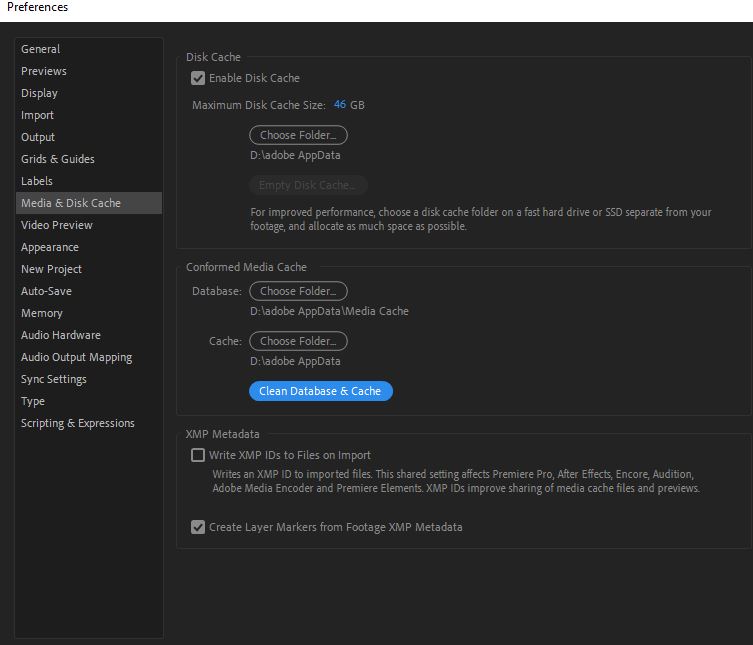Open Audio Hardware preferences
The height and width of the screenshot is (645, 753).
pos(61,335)
